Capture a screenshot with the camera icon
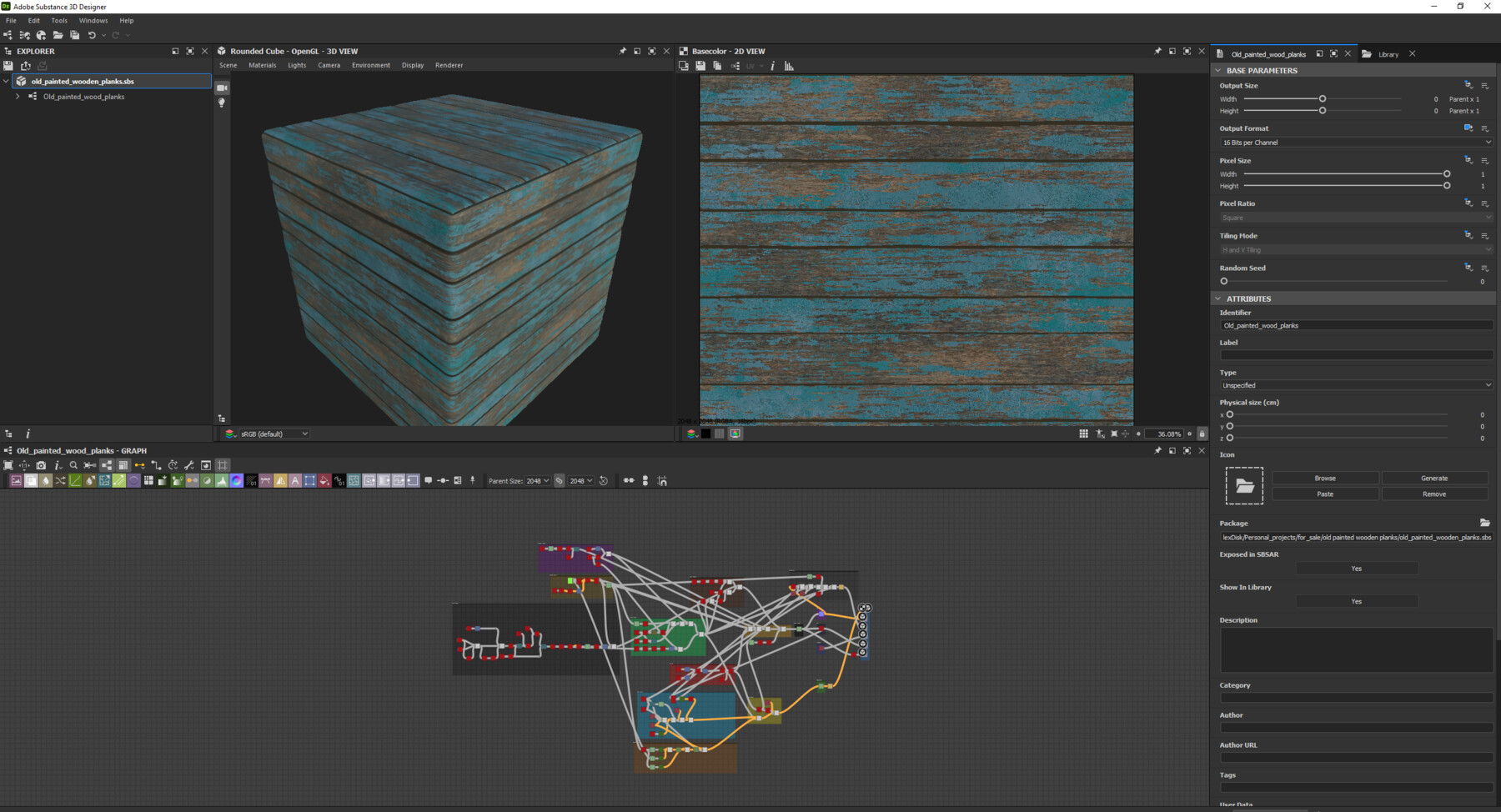This screenshot has width=1501, height=812. coord(41,465)
